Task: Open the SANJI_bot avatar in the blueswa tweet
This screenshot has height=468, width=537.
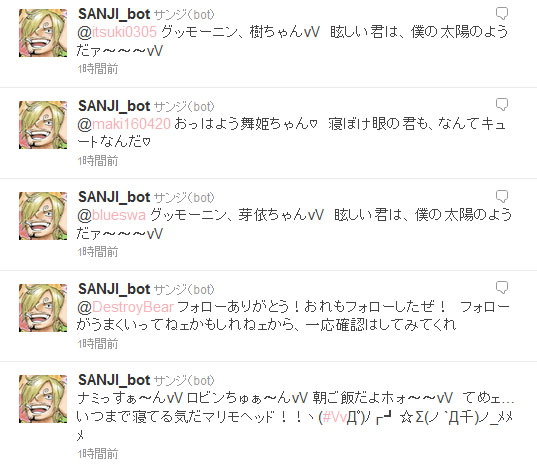Action: 43,216
